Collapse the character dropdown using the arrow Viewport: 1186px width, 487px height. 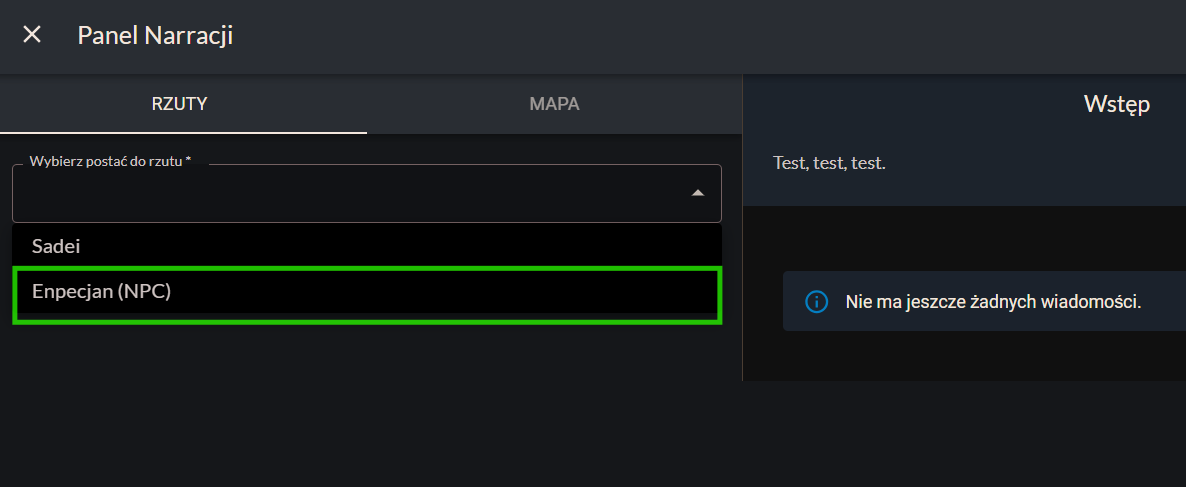tap(698, 193)
